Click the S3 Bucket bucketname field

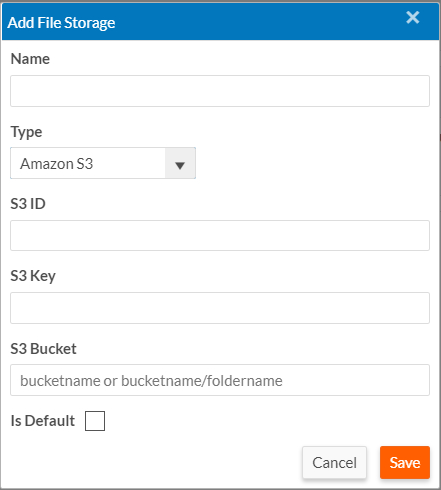[220, 380]
